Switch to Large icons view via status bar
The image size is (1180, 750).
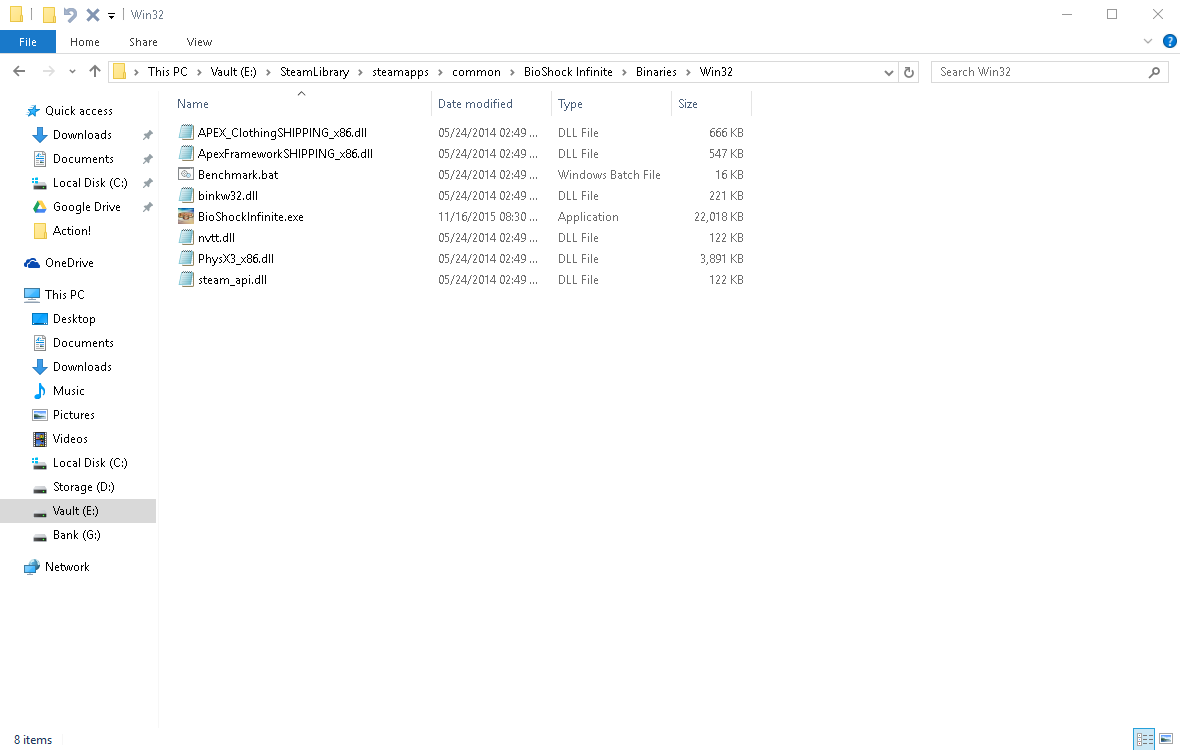(1166, 739)
